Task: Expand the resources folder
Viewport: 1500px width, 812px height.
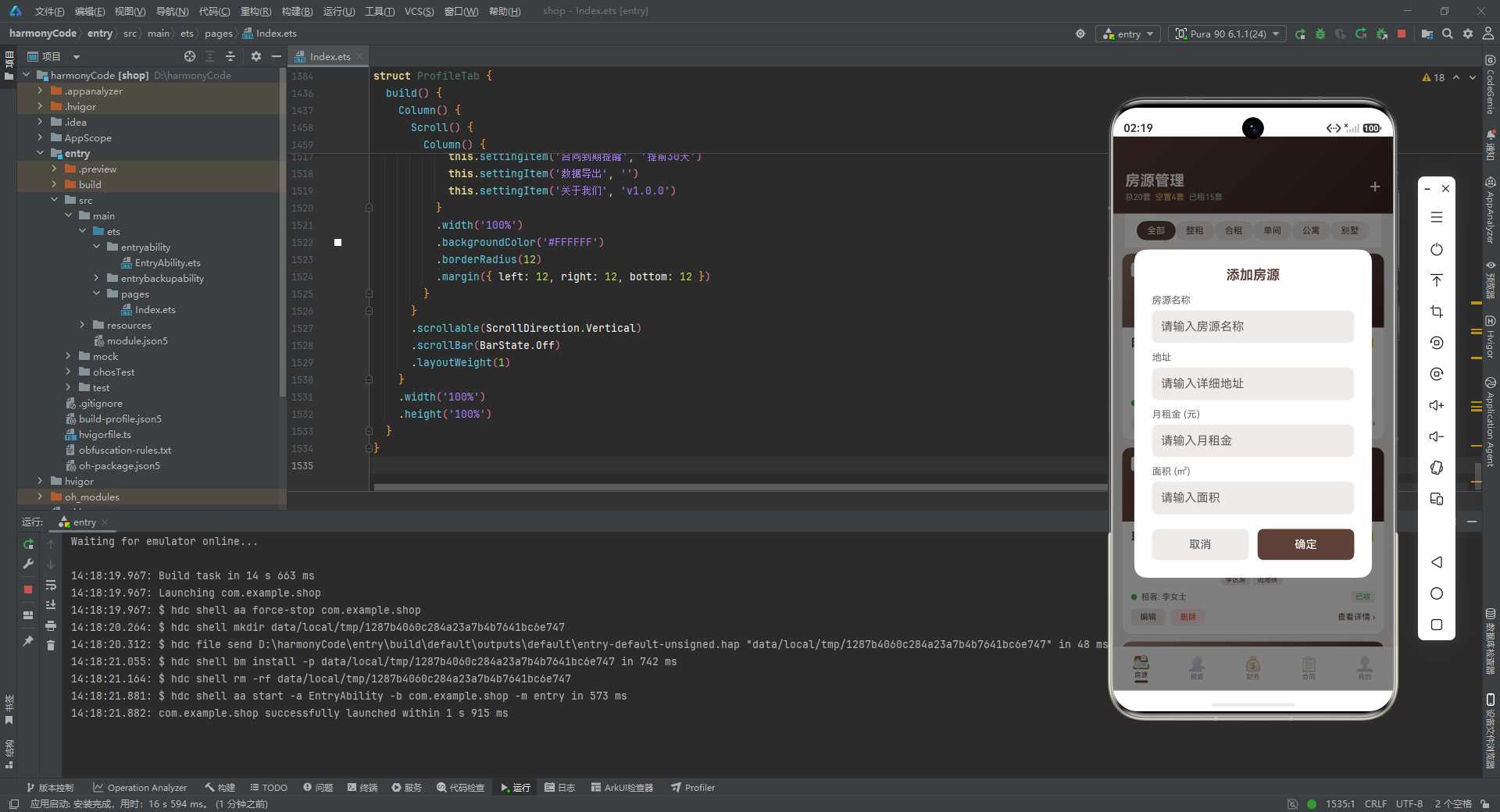Action: 82,325
